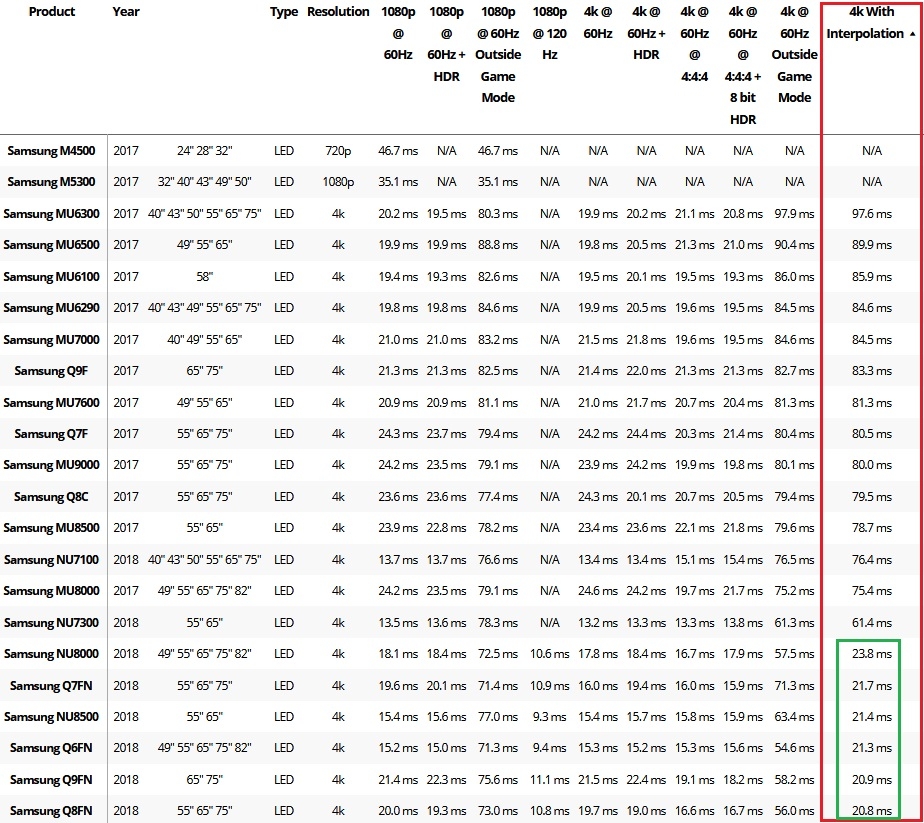Screen dimensions: 924x823
Task: Select the 11.1 ms value for Q9FN
Action: [549, 781]
